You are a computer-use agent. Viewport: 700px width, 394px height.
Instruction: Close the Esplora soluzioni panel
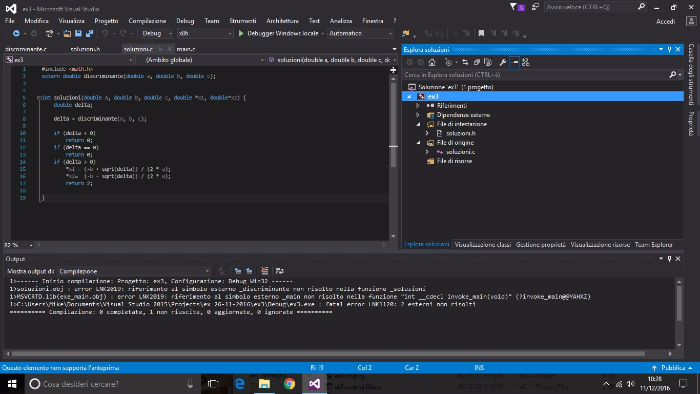tap(678, 50)
